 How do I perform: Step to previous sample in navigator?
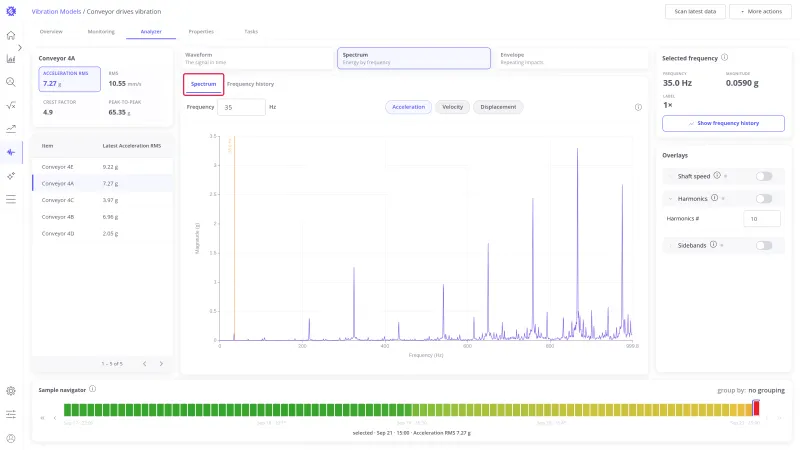pos(55,418)
